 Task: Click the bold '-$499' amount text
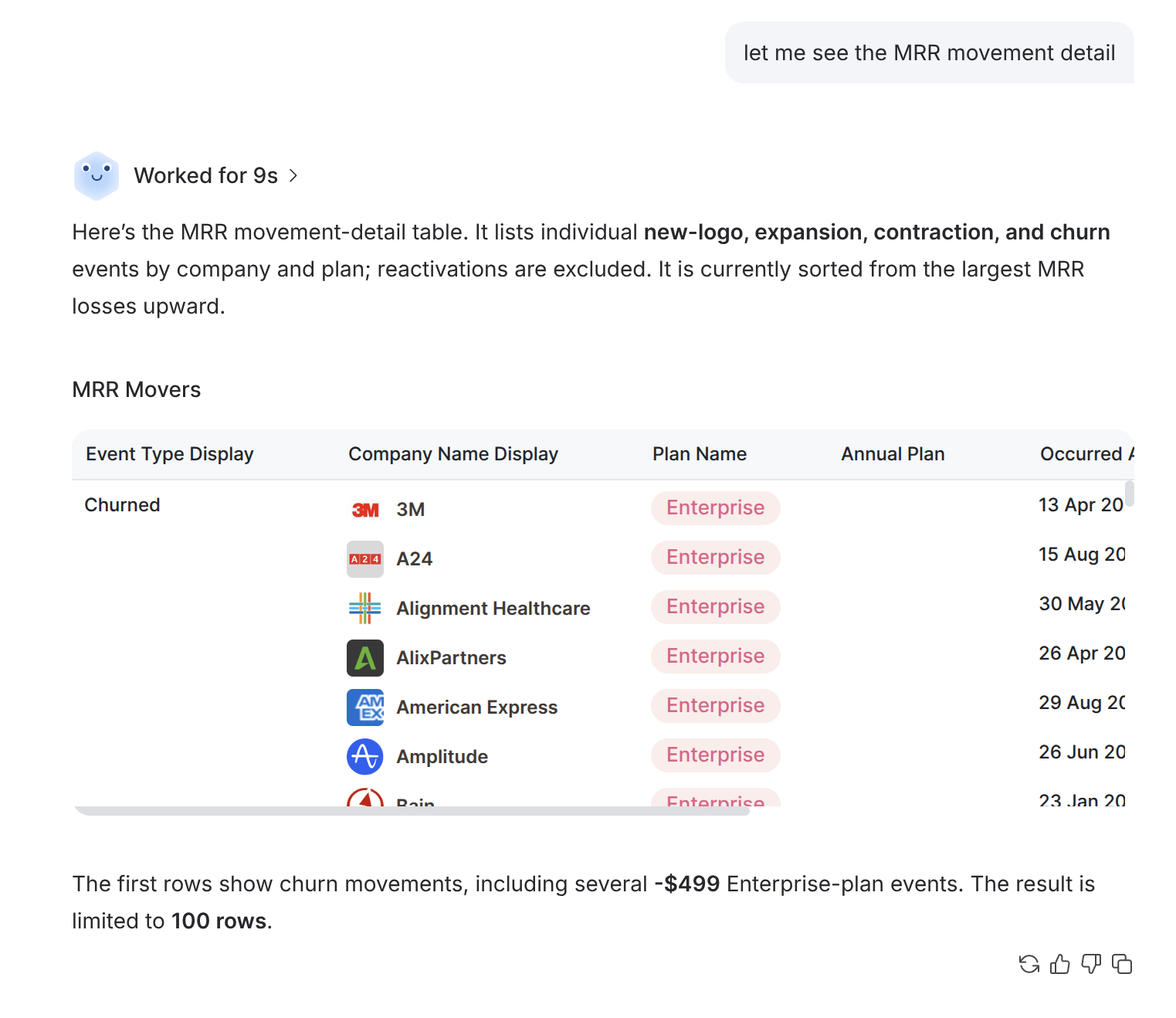pos(687,884)
